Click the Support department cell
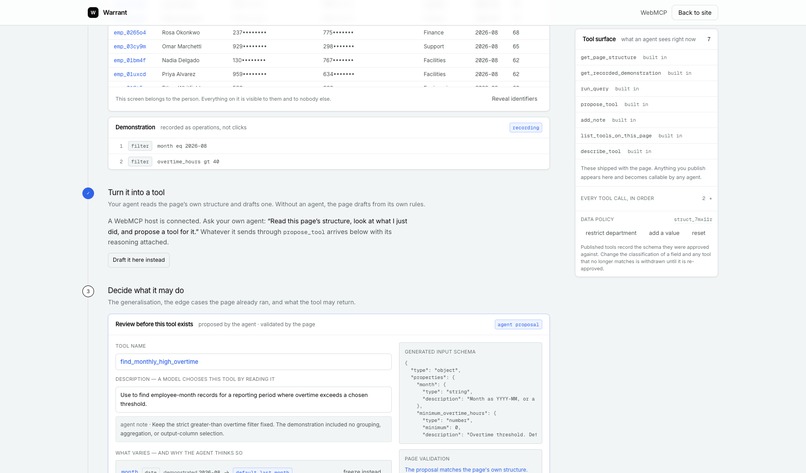 click(433, 46)
